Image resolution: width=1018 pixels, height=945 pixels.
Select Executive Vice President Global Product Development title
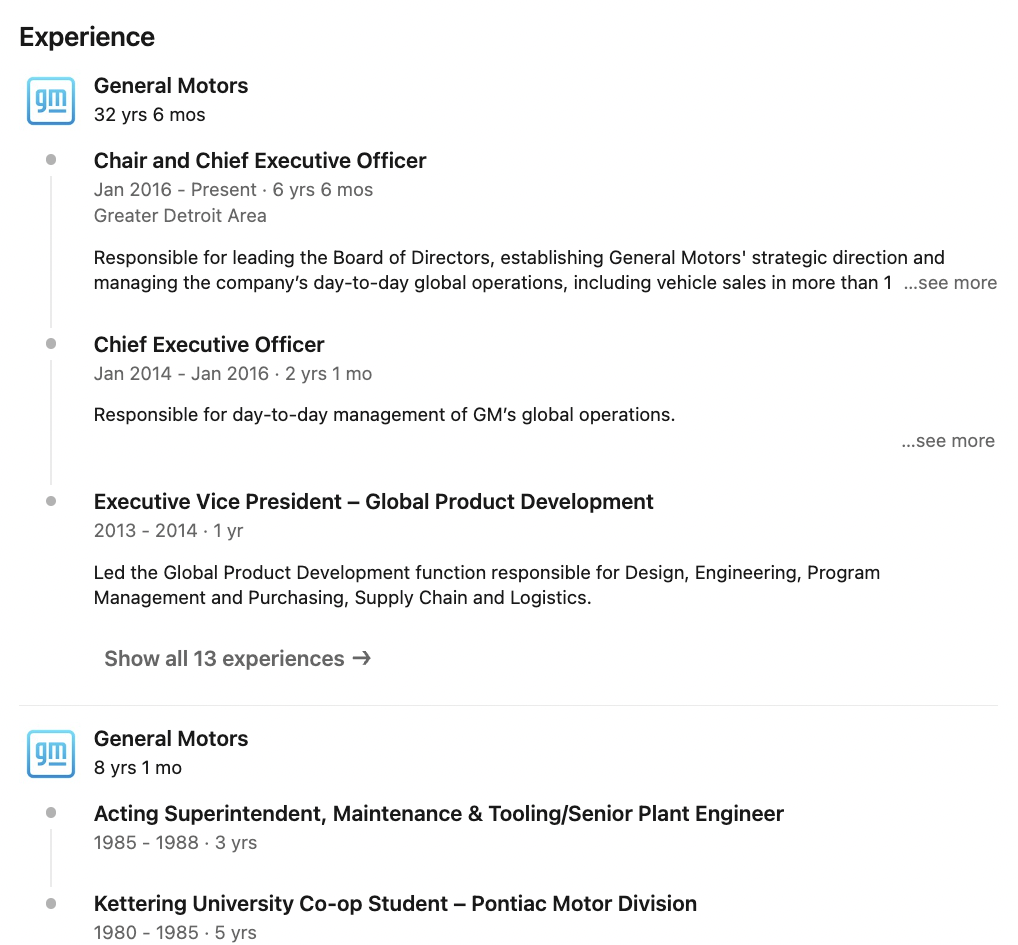tap(373, 501)
